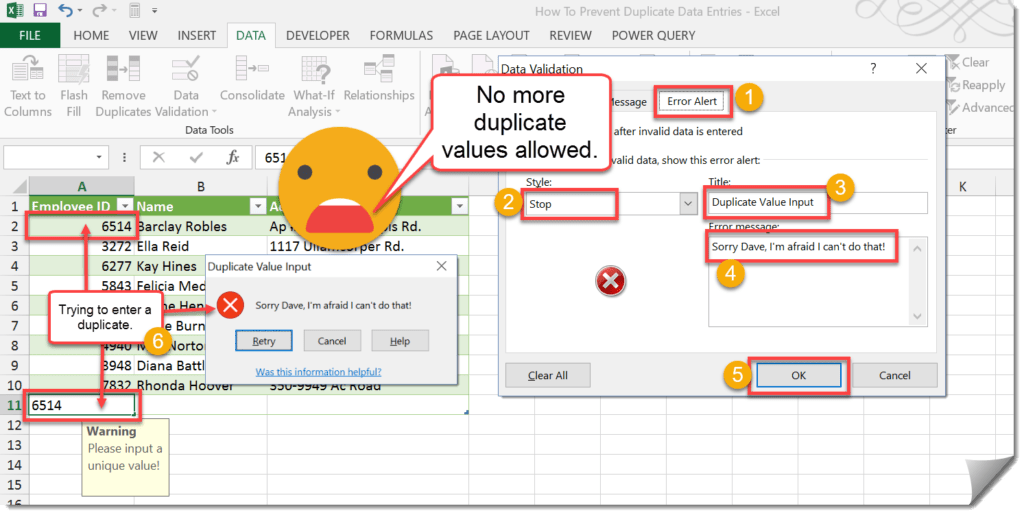1024x515 pixels.
Task: Click Cancel in the Duplicate Value Input alert
Action: [x=332, y=341]
